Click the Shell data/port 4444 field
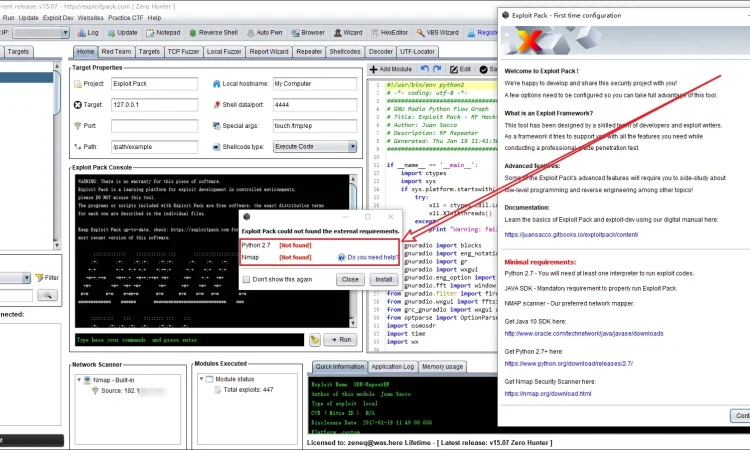 pyautogui.click(x=315, y=105)
